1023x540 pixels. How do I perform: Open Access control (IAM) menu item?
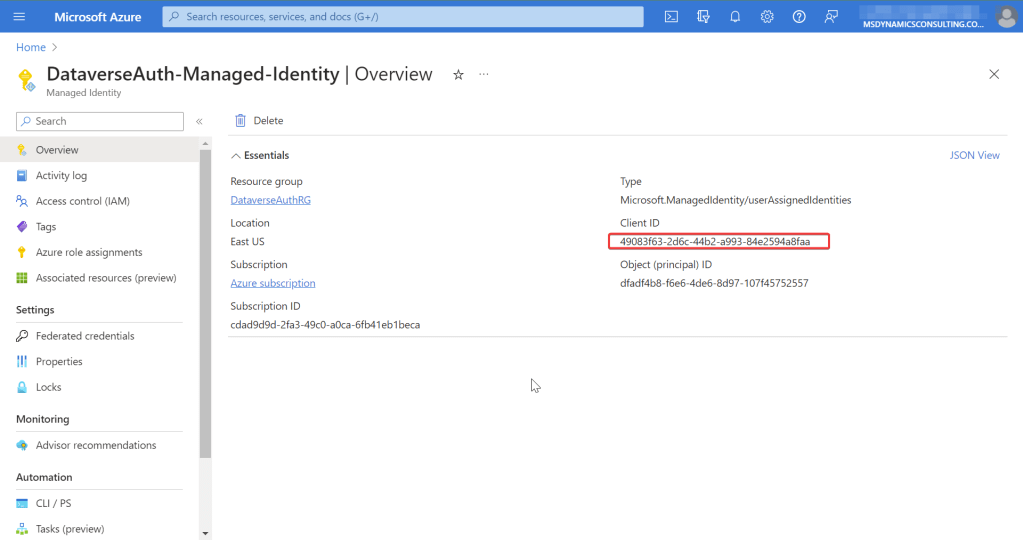pyautogui.click(x=82, y=201)
